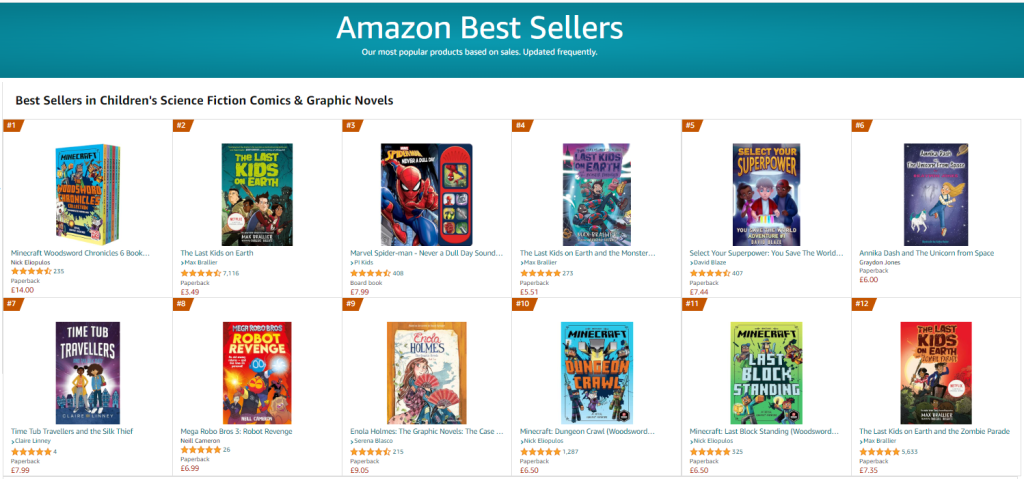Click the stars under Marvel Spider-man sound book
The width and height of the screenshot is (1024, 479).
pos(370,272)
